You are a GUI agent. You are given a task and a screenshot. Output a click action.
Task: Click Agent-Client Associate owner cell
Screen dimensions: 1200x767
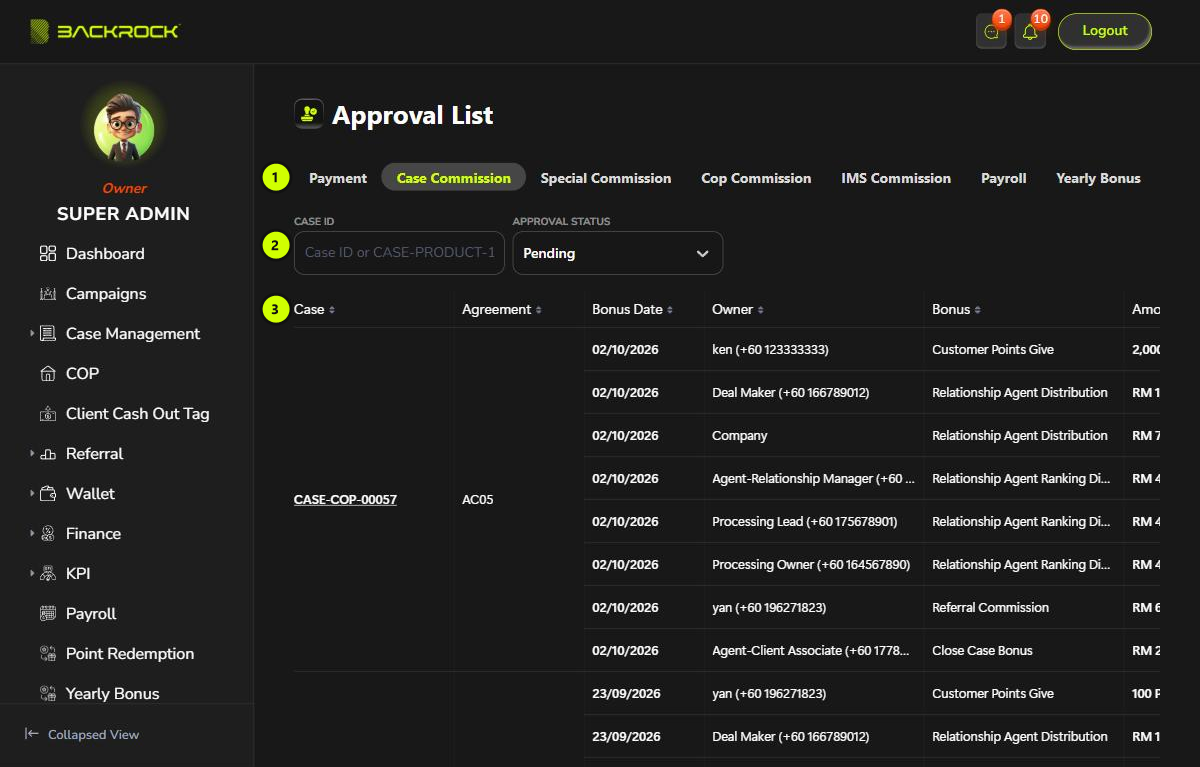(x=813, y=651)
